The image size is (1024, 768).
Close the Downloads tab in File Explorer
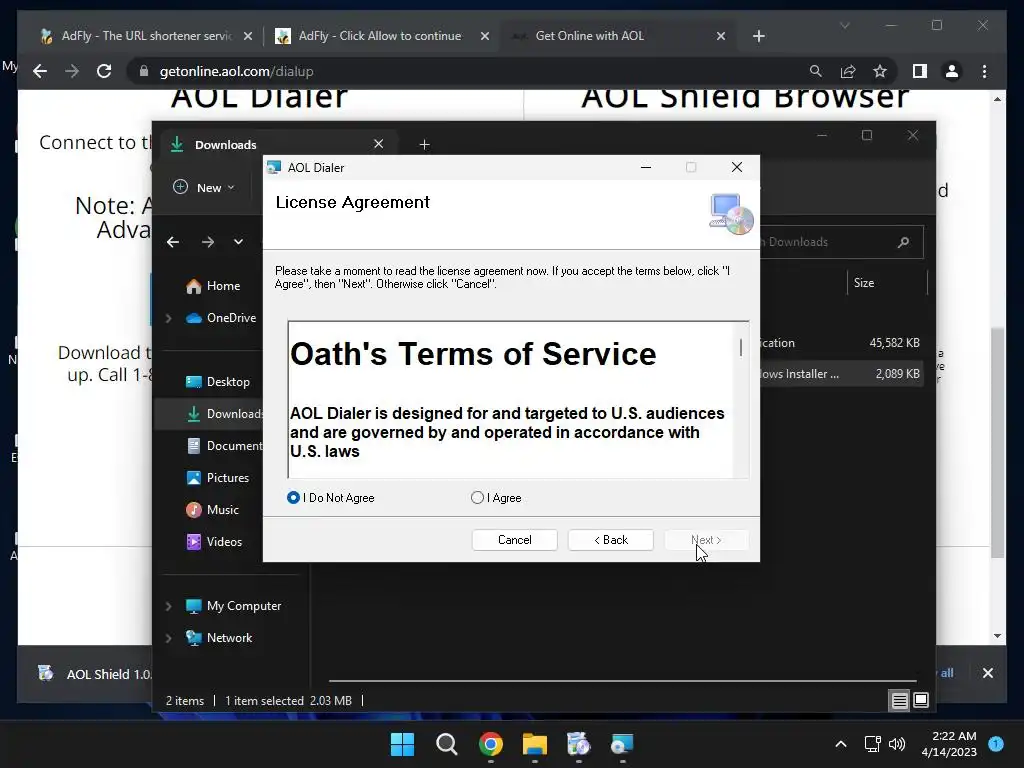379,144
